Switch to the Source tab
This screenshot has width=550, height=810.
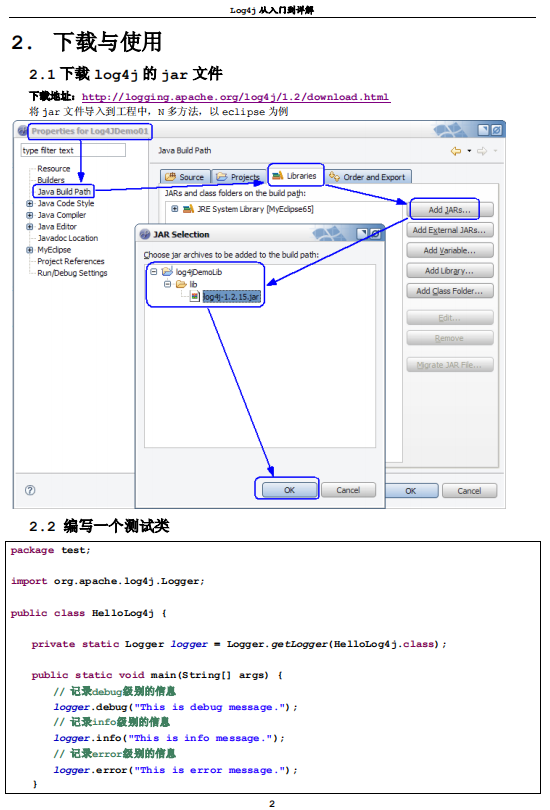click(x=185, y=177)
